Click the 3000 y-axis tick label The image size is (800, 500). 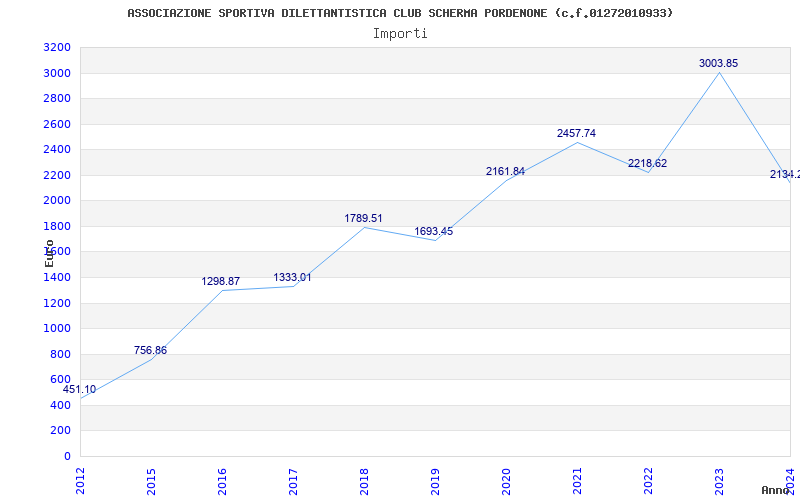click(x=57, y=73)
